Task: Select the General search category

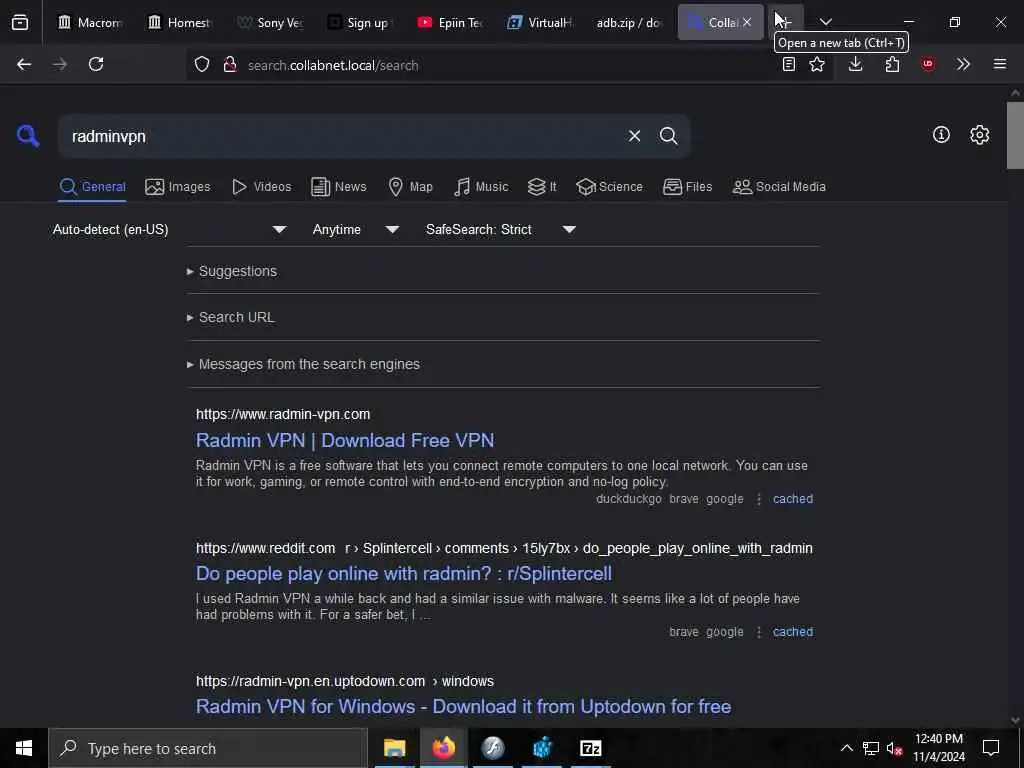Action: click(x=93, y=187)
